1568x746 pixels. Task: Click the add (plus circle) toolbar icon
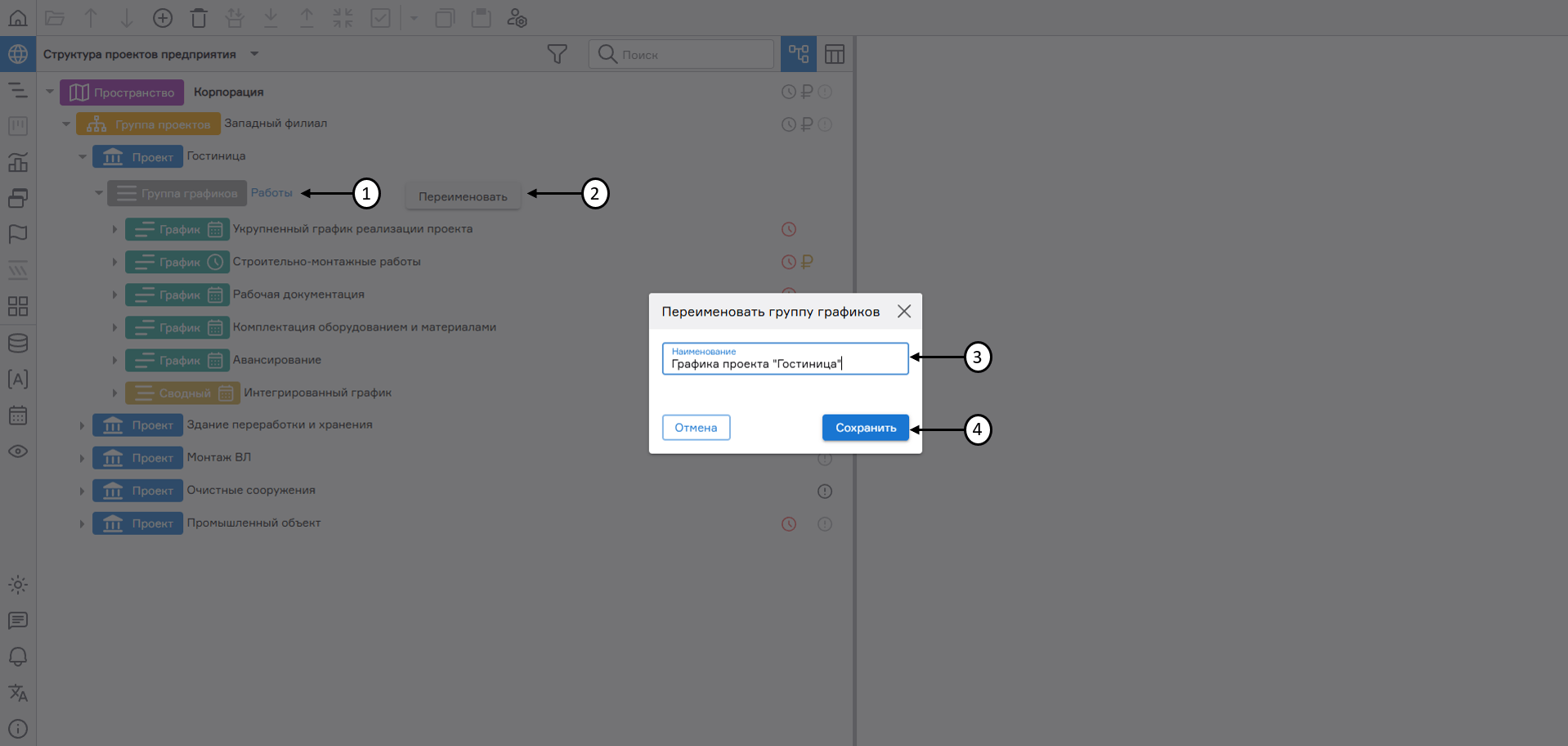163,18
